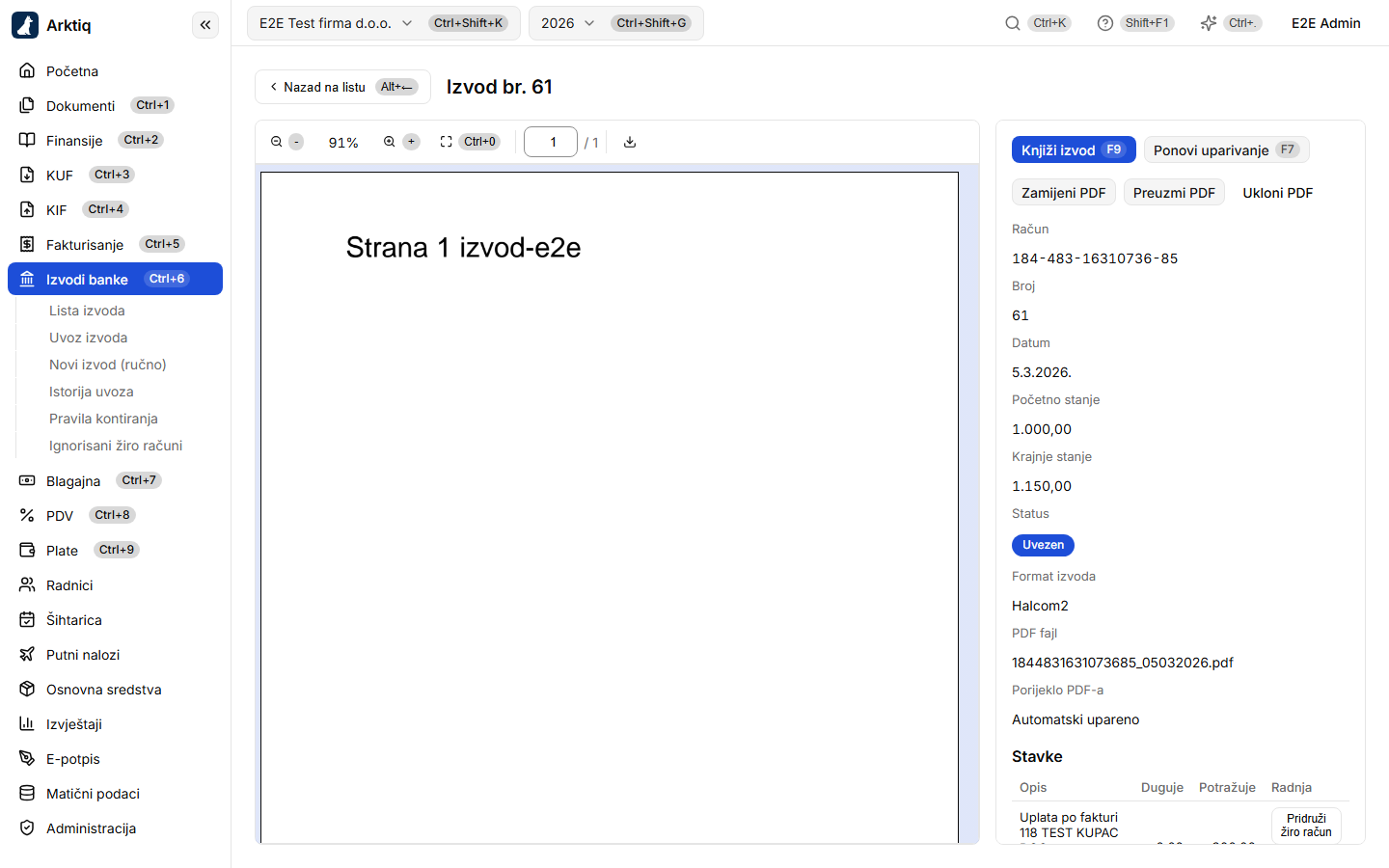This screenshot has width=1389, height=868.
Task: Click Ukloni PDF button
Action: (x=1277, y=192)
